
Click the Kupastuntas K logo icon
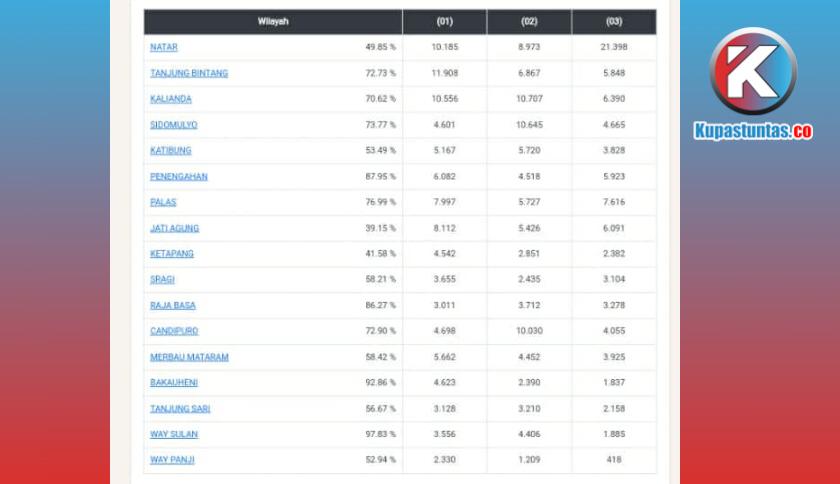[753, 71]
